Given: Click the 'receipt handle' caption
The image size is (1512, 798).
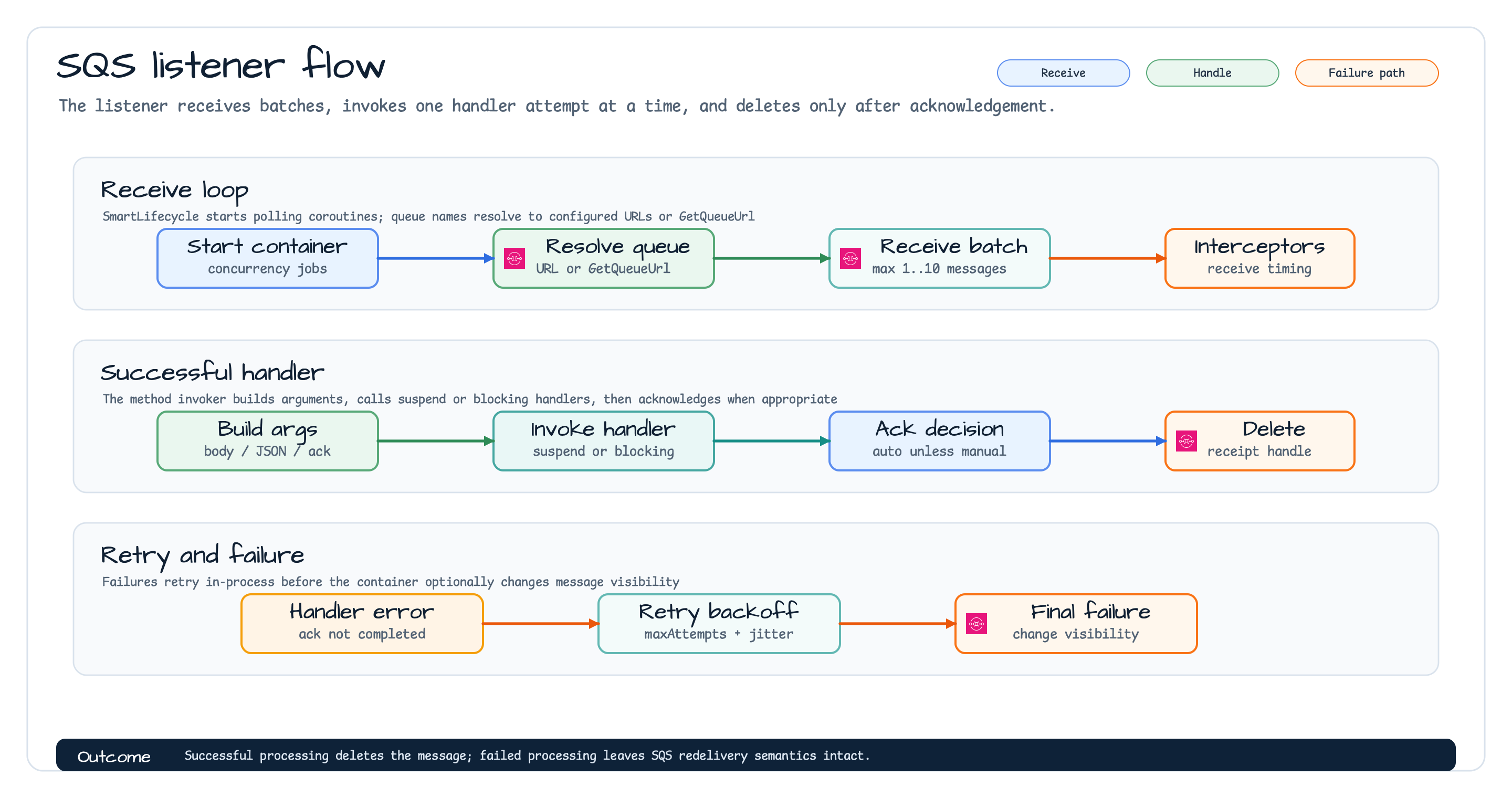Looking at the screenshot, I should [x=1259, y=451].
